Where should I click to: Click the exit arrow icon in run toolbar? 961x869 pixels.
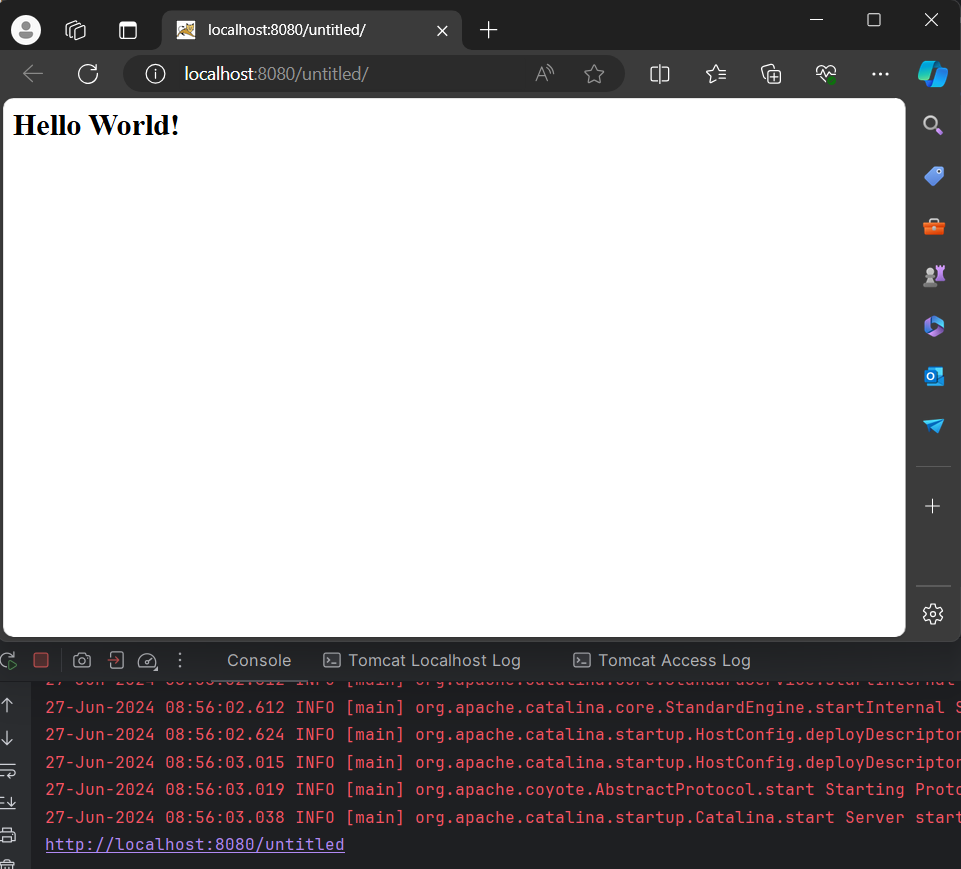click(116, 660)
